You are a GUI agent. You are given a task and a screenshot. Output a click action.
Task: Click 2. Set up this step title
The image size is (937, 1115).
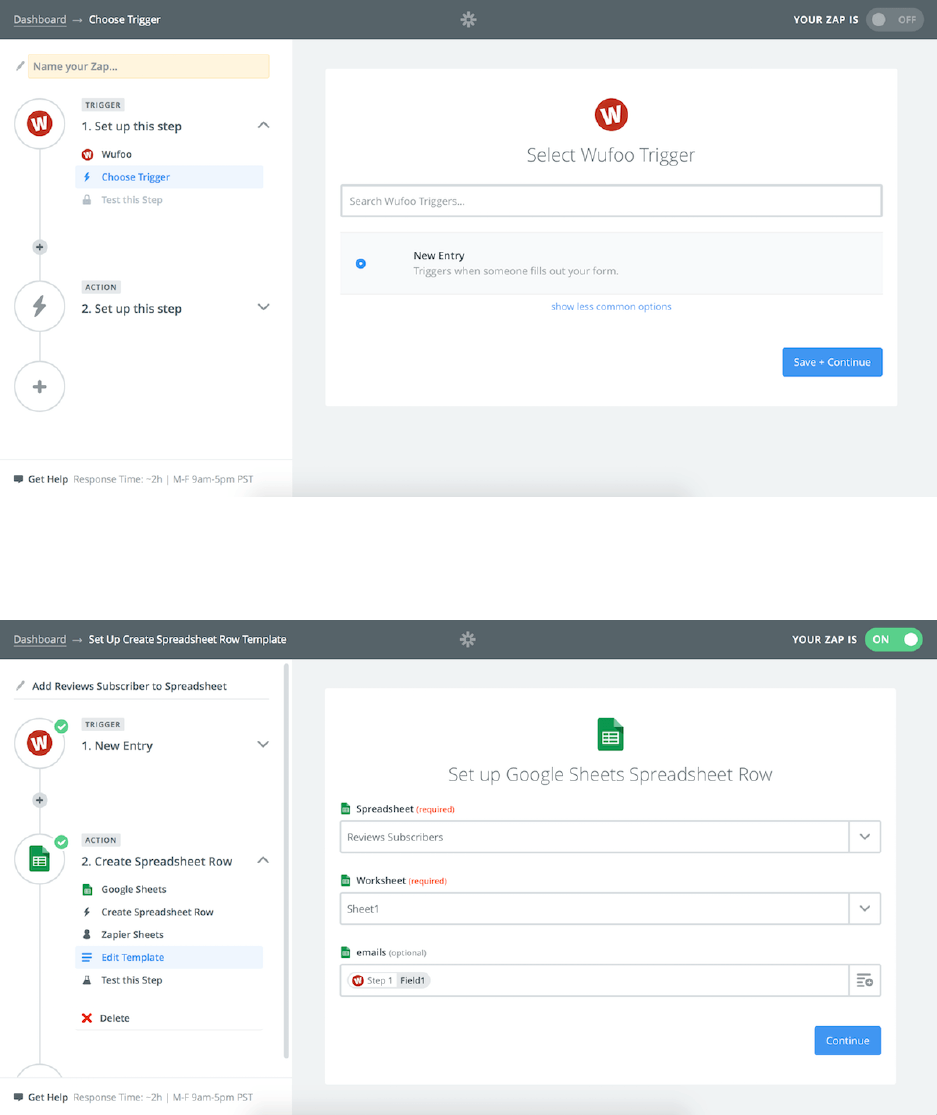click(x=132, y=309)
